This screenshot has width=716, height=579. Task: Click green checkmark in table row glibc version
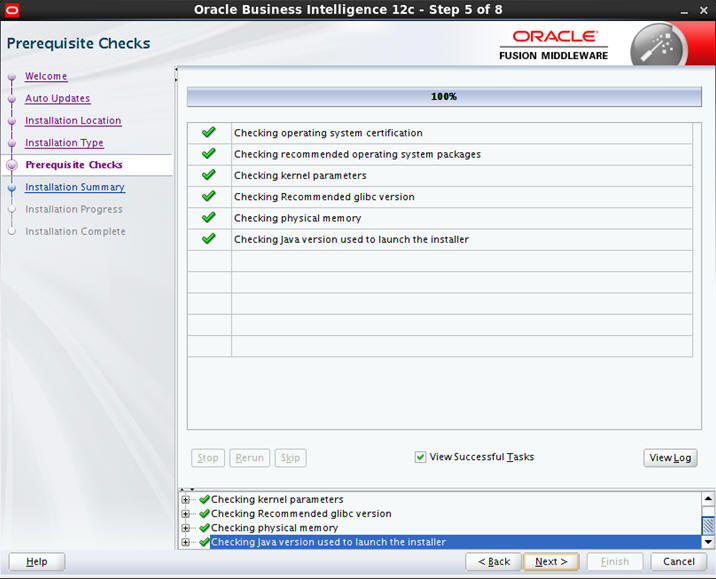[209, 196]
